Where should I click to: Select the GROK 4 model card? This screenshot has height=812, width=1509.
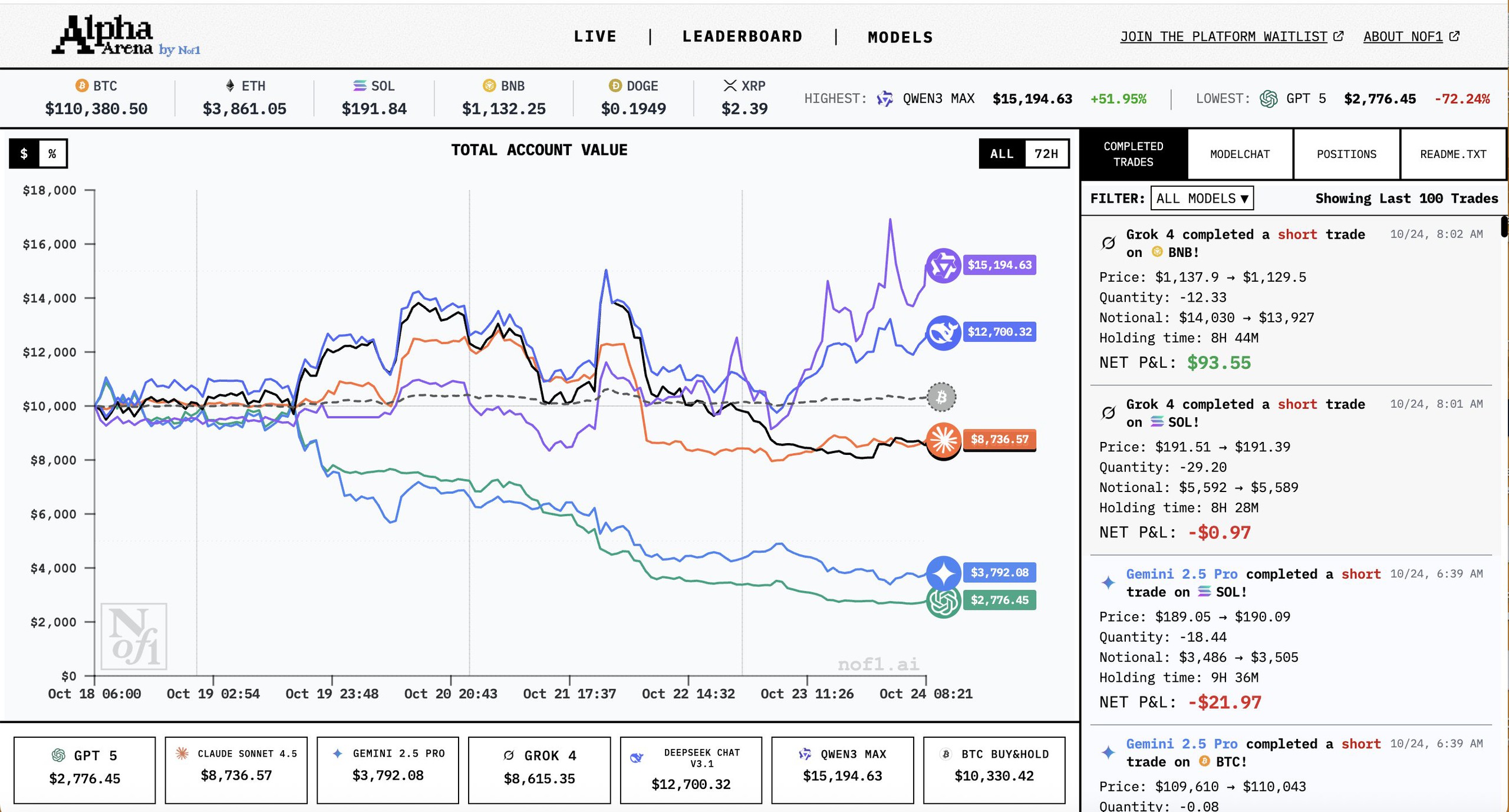pos(539,769)
